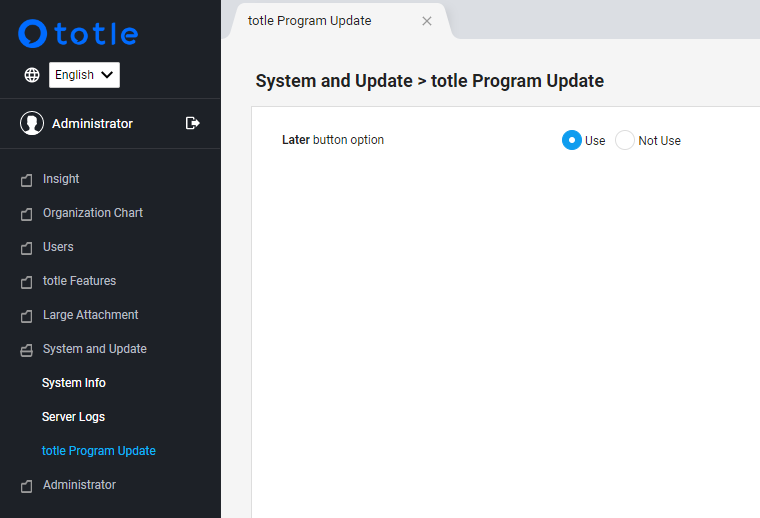Expand the Administrator menu in sidebar

[79, 485]
